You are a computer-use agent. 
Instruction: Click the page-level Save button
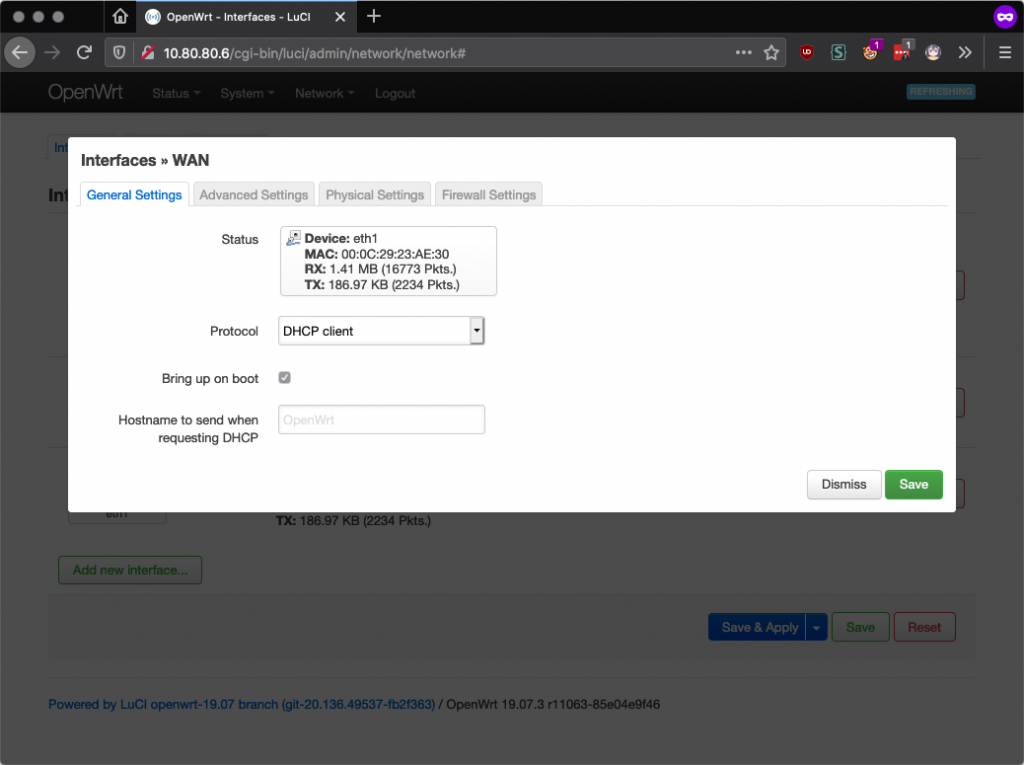860,627
